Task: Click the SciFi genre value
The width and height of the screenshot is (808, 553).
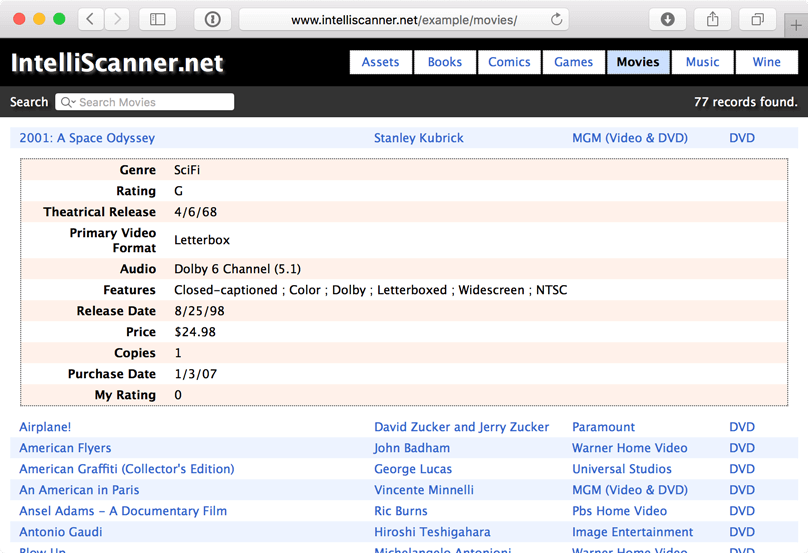Action: click(187, 170)
